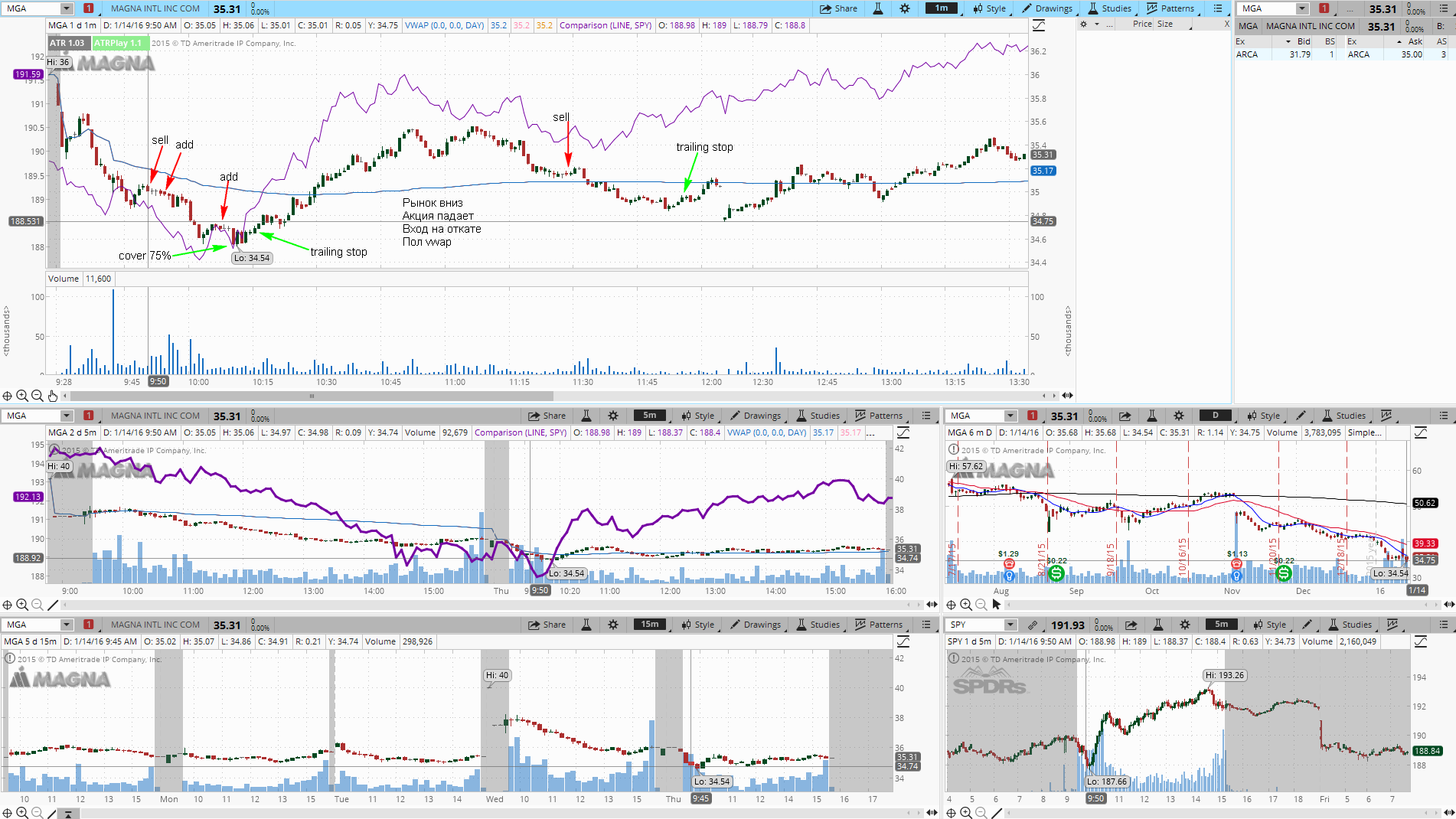Open the Style menu on the SPY chart

pyautogui.click(x=1270, y=625)
